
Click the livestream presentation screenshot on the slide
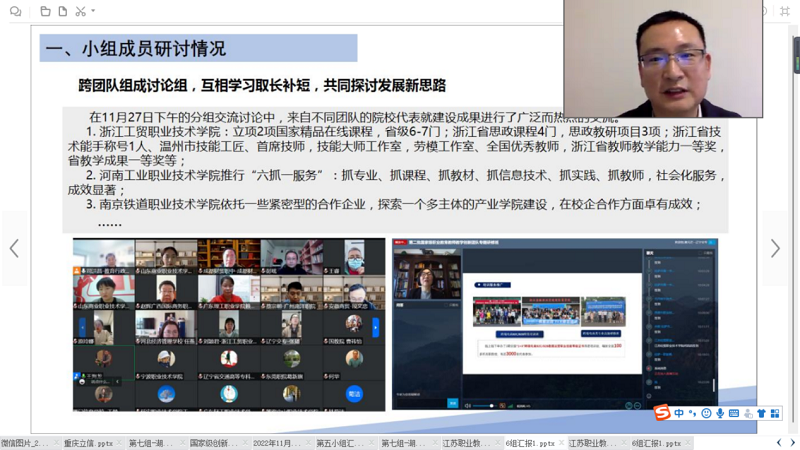(x=555, y=324)
